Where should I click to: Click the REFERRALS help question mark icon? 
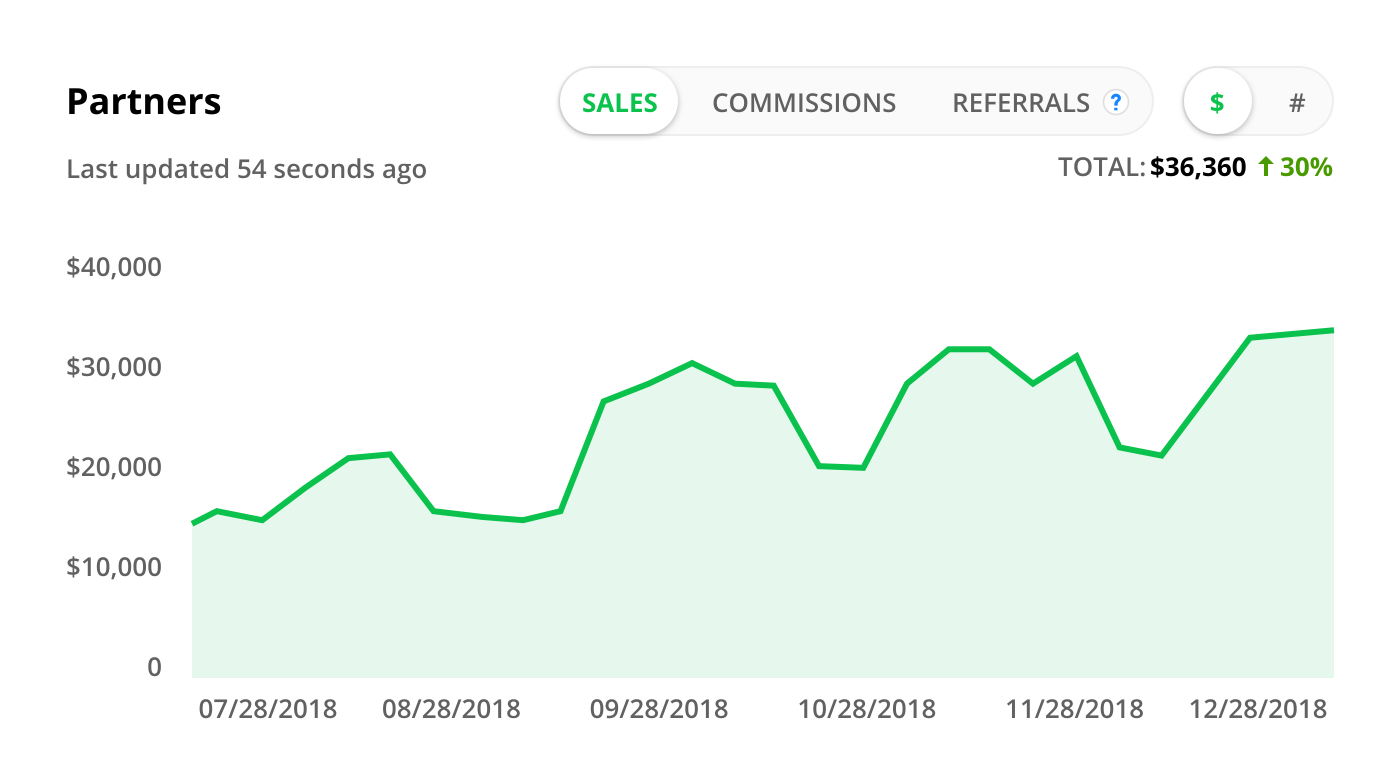tap(1117, 101)
